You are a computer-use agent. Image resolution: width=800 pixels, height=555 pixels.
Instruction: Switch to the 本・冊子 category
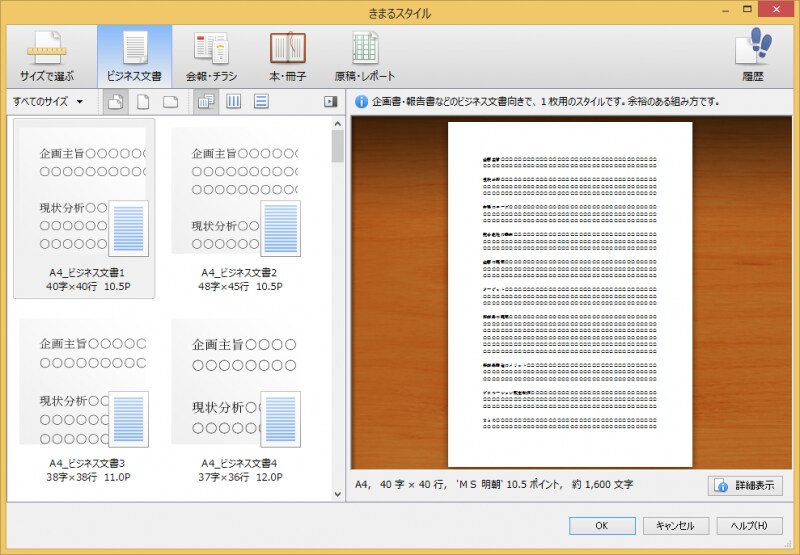pyautogui.click(x=287, y=56)
